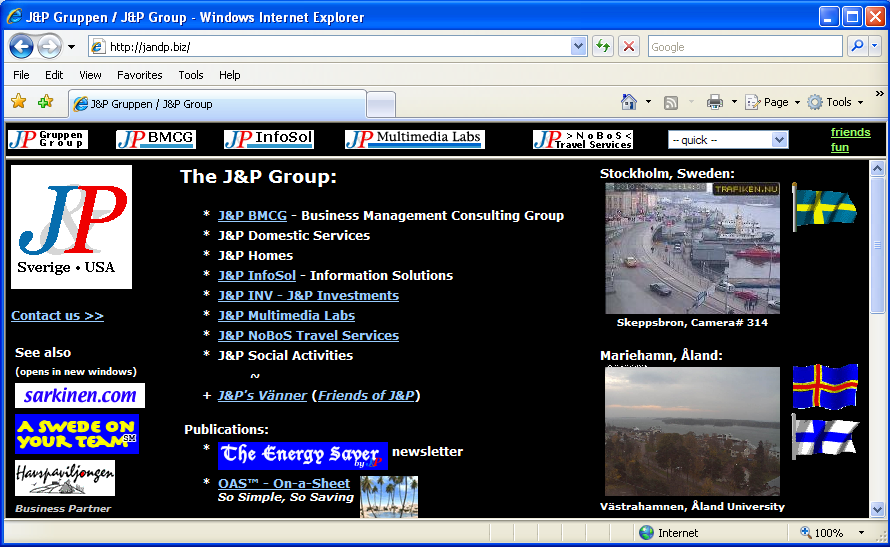Open the Favorites menu

tap(139, 75)
